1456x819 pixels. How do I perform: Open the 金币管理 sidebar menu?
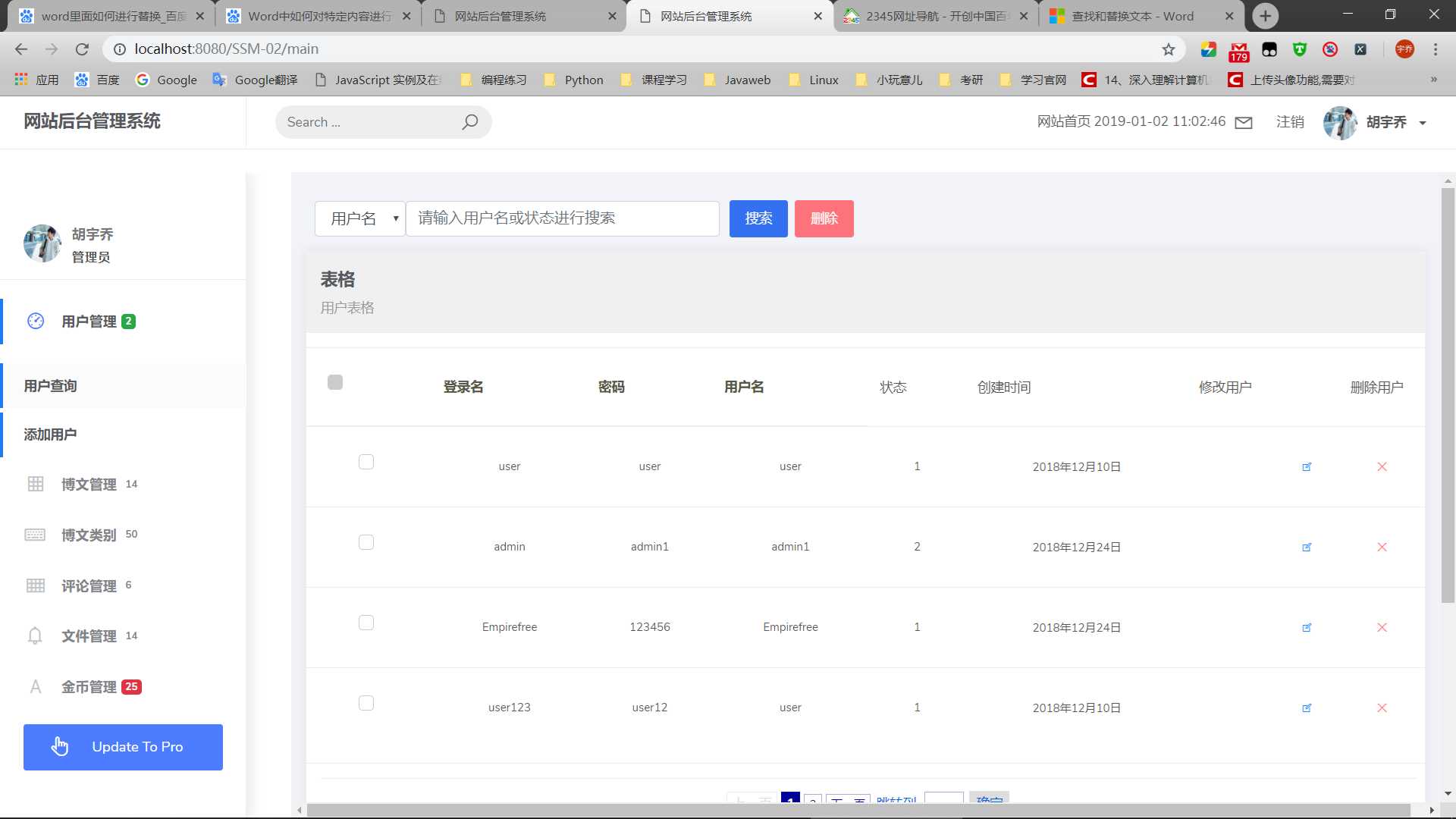pyautogui.click(x=89, y=687)
